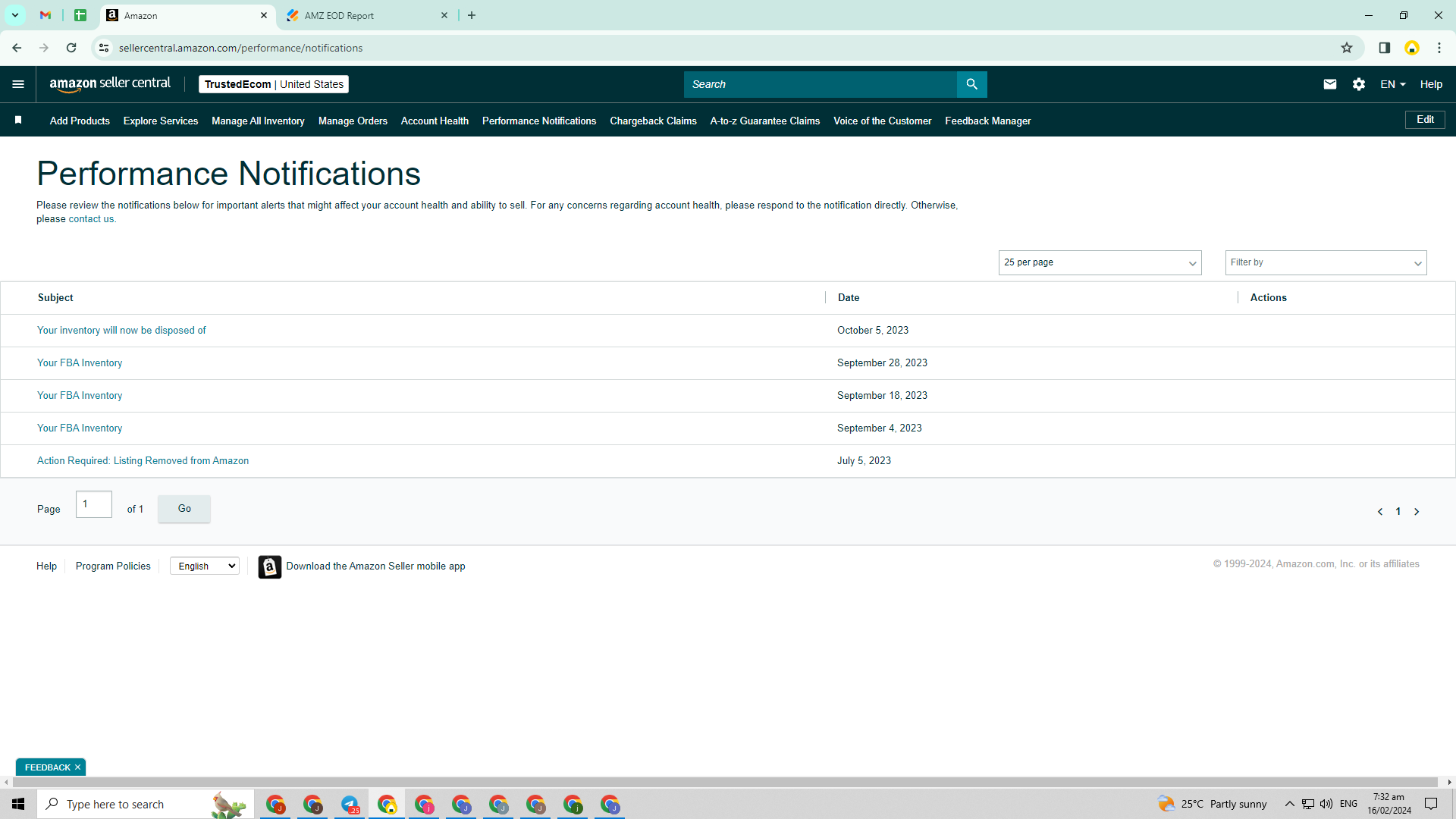Screen dimensions: 1456x819
Task: Open the Chrome side panel
Action: (x=1384, y=48)
